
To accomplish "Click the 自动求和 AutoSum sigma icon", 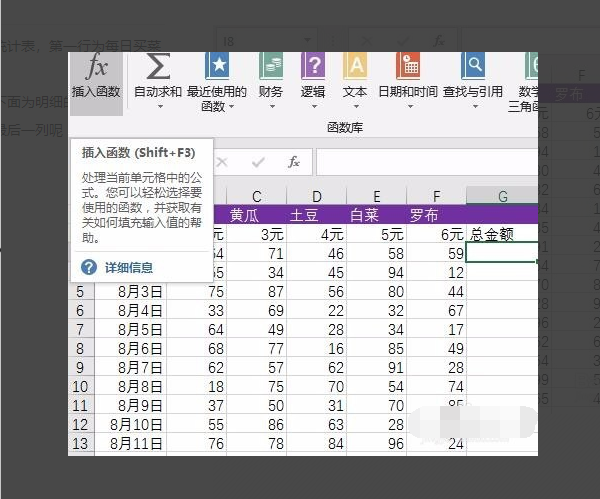I will click(x=157, y=68).
